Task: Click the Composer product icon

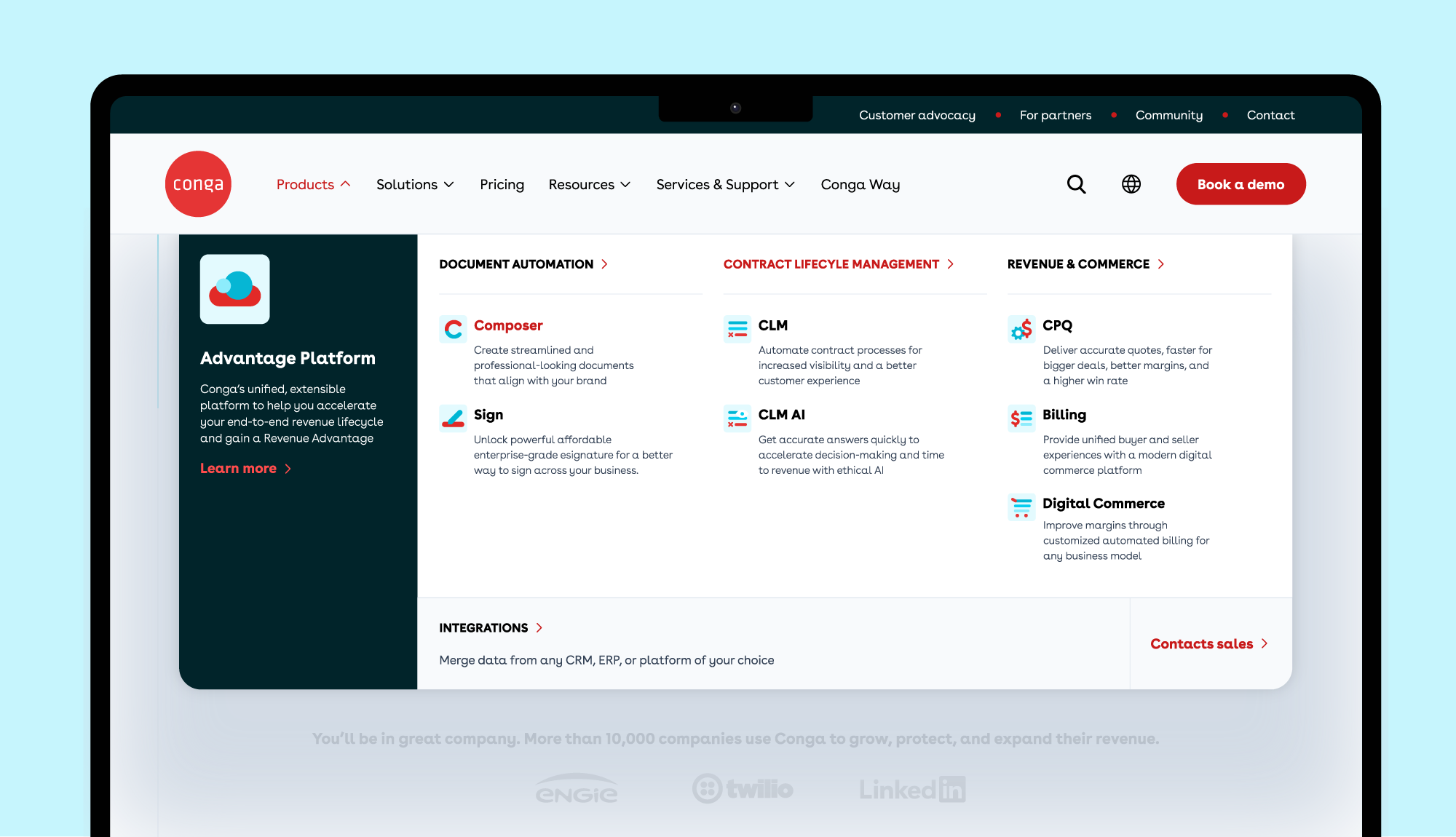Action: coord(453,329)
